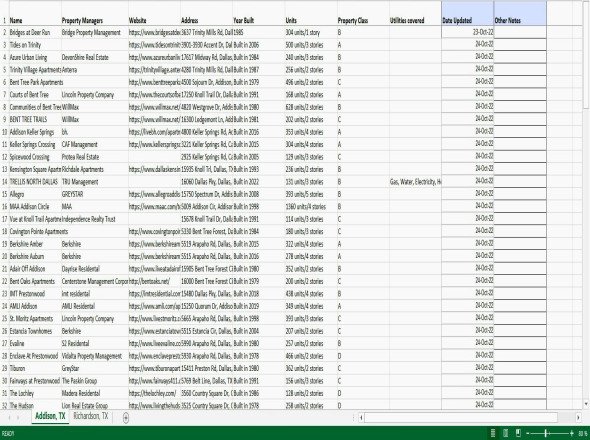Click the Estancia Townhomes cell
This screenshot has width=590, height=440.
pos(35,331)
